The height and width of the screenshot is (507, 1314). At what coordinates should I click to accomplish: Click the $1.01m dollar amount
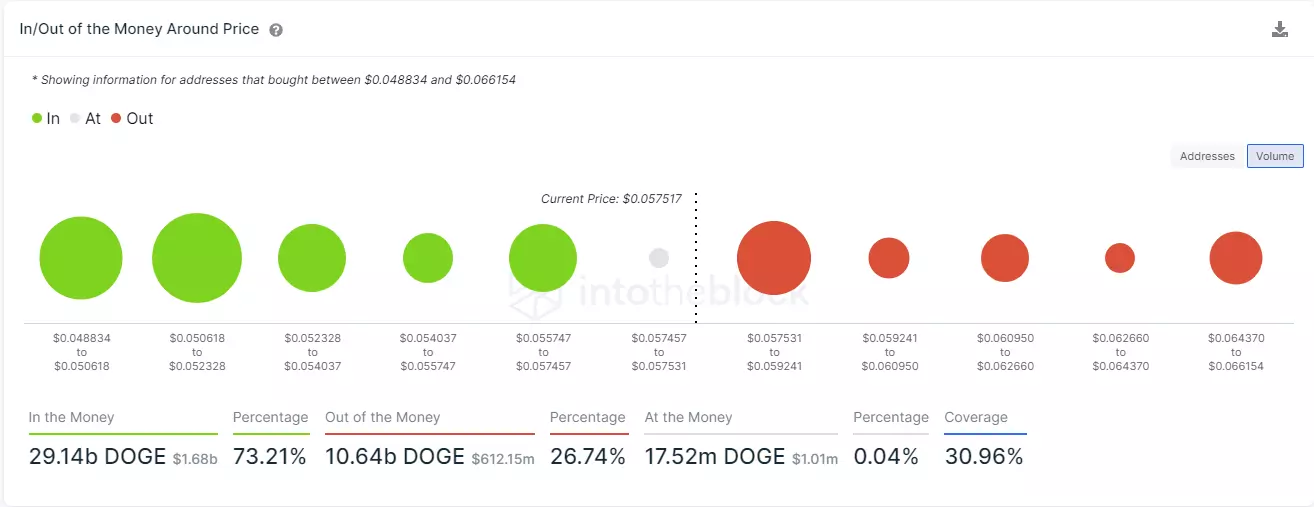814,459
